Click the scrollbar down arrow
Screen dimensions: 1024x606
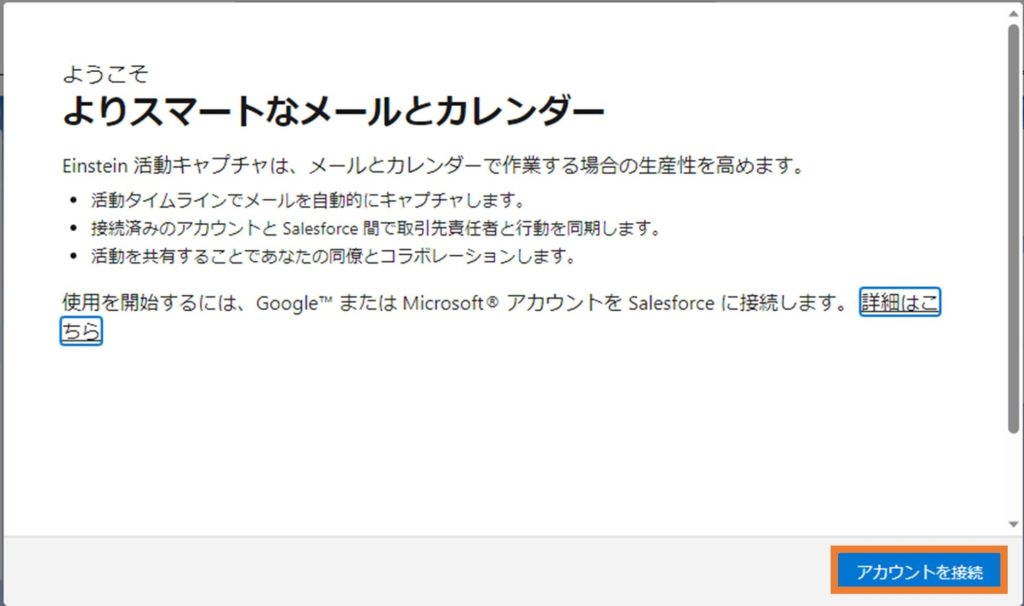coord(1014,523)
